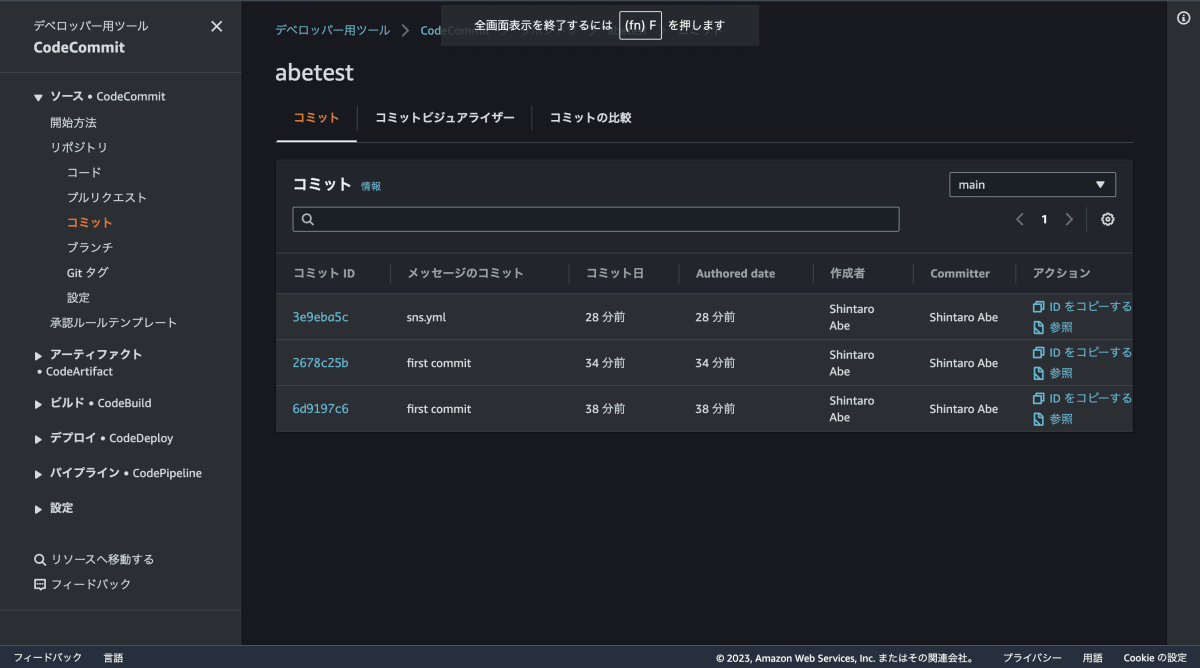Screen dimensions: 1200x668
Task: Click 38 分前 under Authored date
Action: [x=715, y=409]
